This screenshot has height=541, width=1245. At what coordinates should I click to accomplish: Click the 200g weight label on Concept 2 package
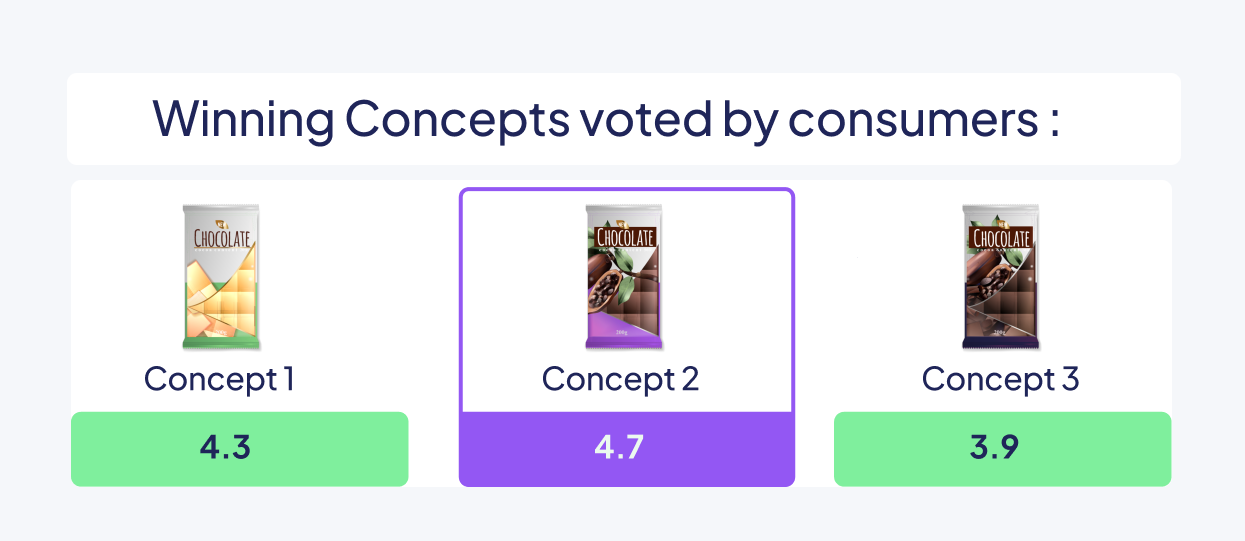(x=622, y=332)
